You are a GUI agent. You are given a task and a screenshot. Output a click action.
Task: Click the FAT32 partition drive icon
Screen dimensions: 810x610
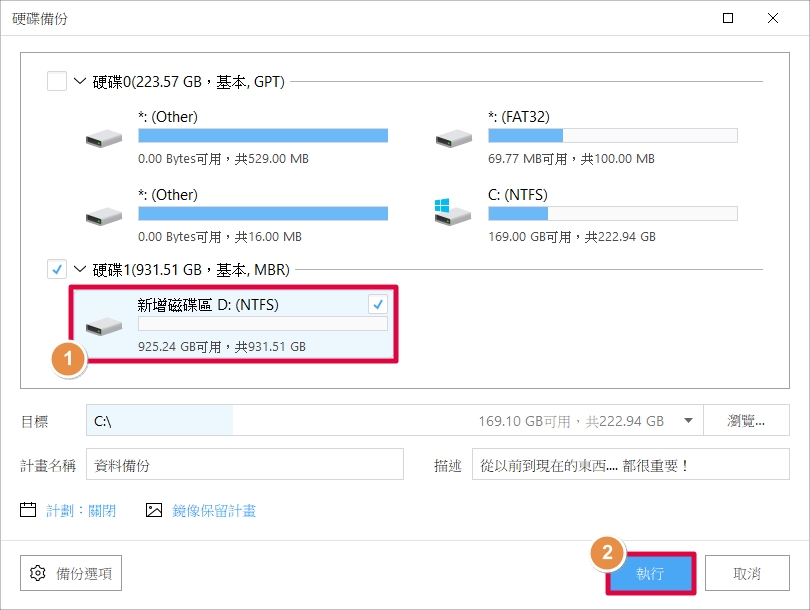point(454,139)
